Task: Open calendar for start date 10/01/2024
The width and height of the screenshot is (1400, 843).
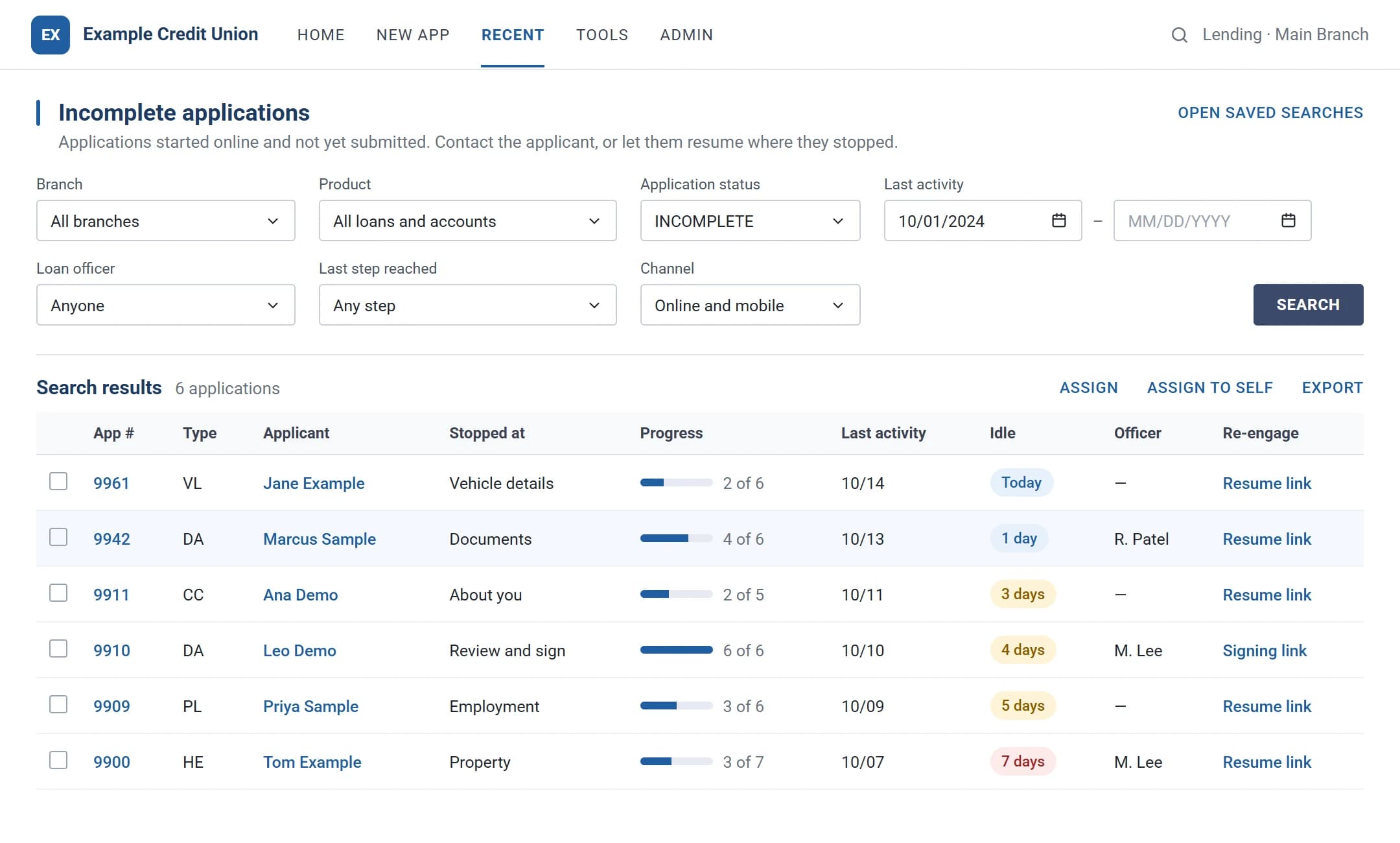Action: pos(1059,220)
